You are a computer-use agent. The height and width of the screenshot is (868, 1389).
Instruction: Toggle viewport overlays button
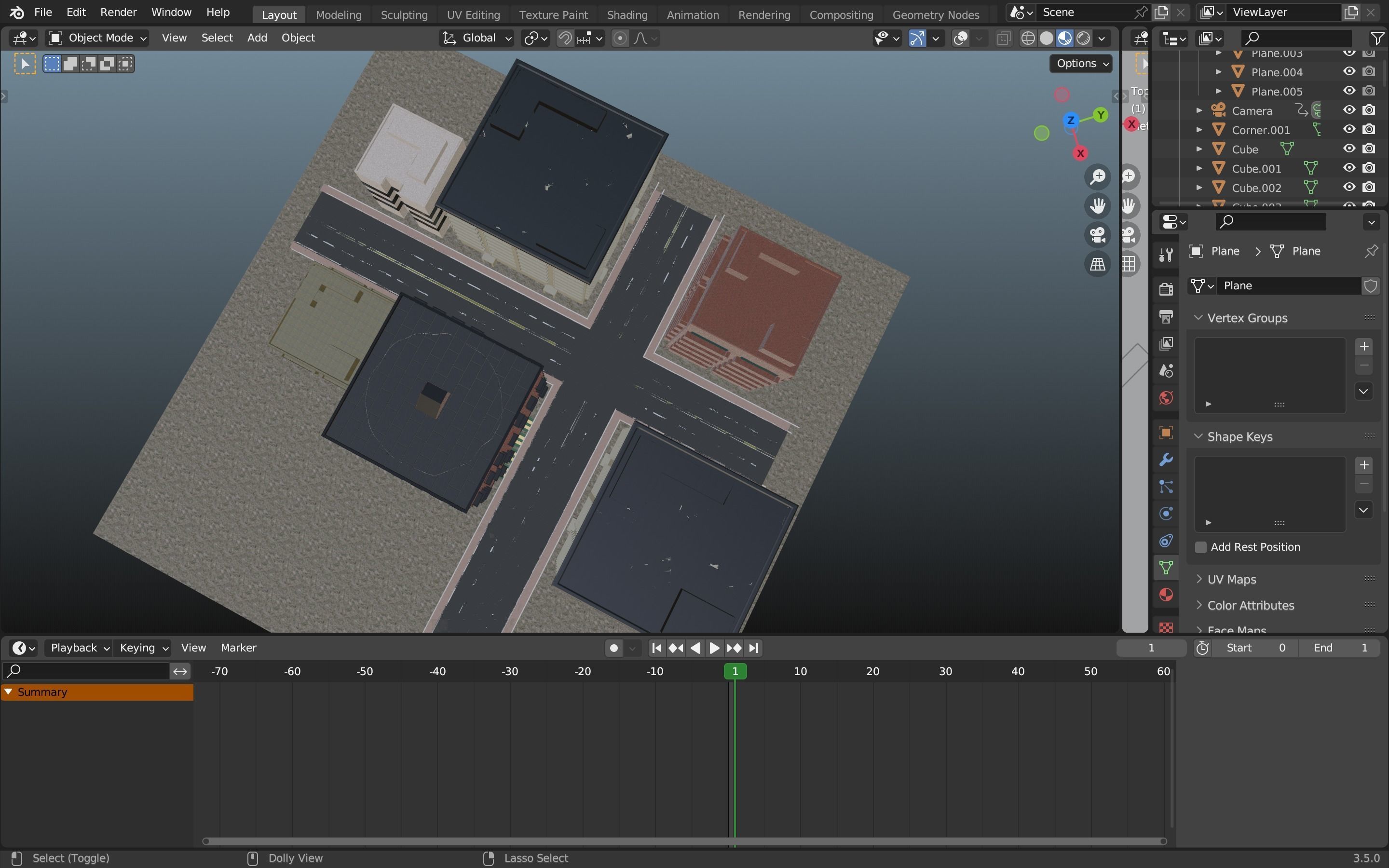960,38
